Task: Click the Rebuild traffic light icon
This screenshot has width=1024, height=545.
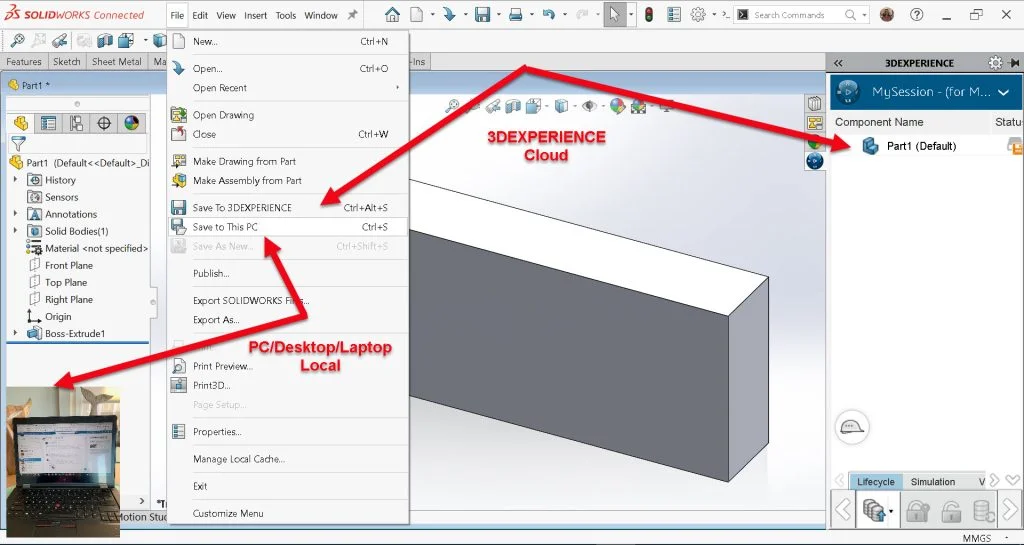Action: [648, 15]
